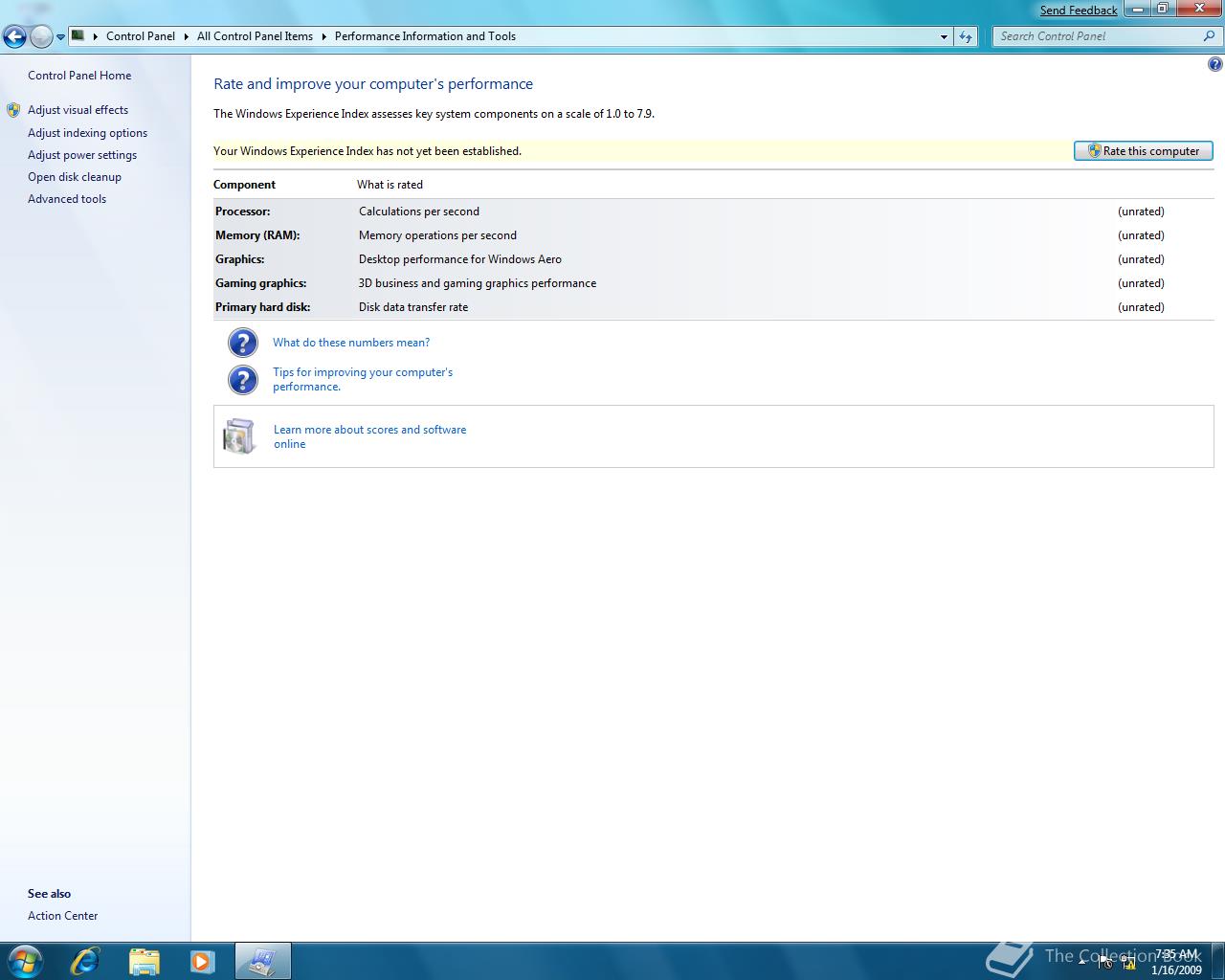Refresh the Performance Information page
The width and height of the screenshot is (1225, 980).
click(x=966, y=36)
